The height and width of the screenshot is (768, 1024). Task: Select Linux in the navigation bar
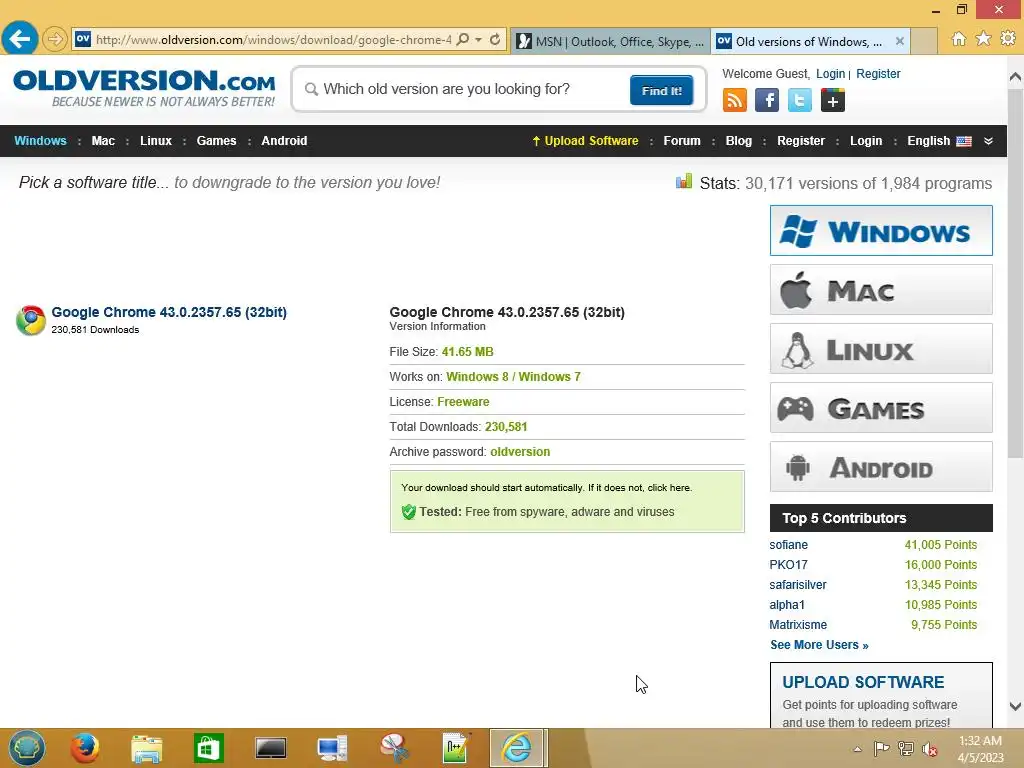[155, 140]
